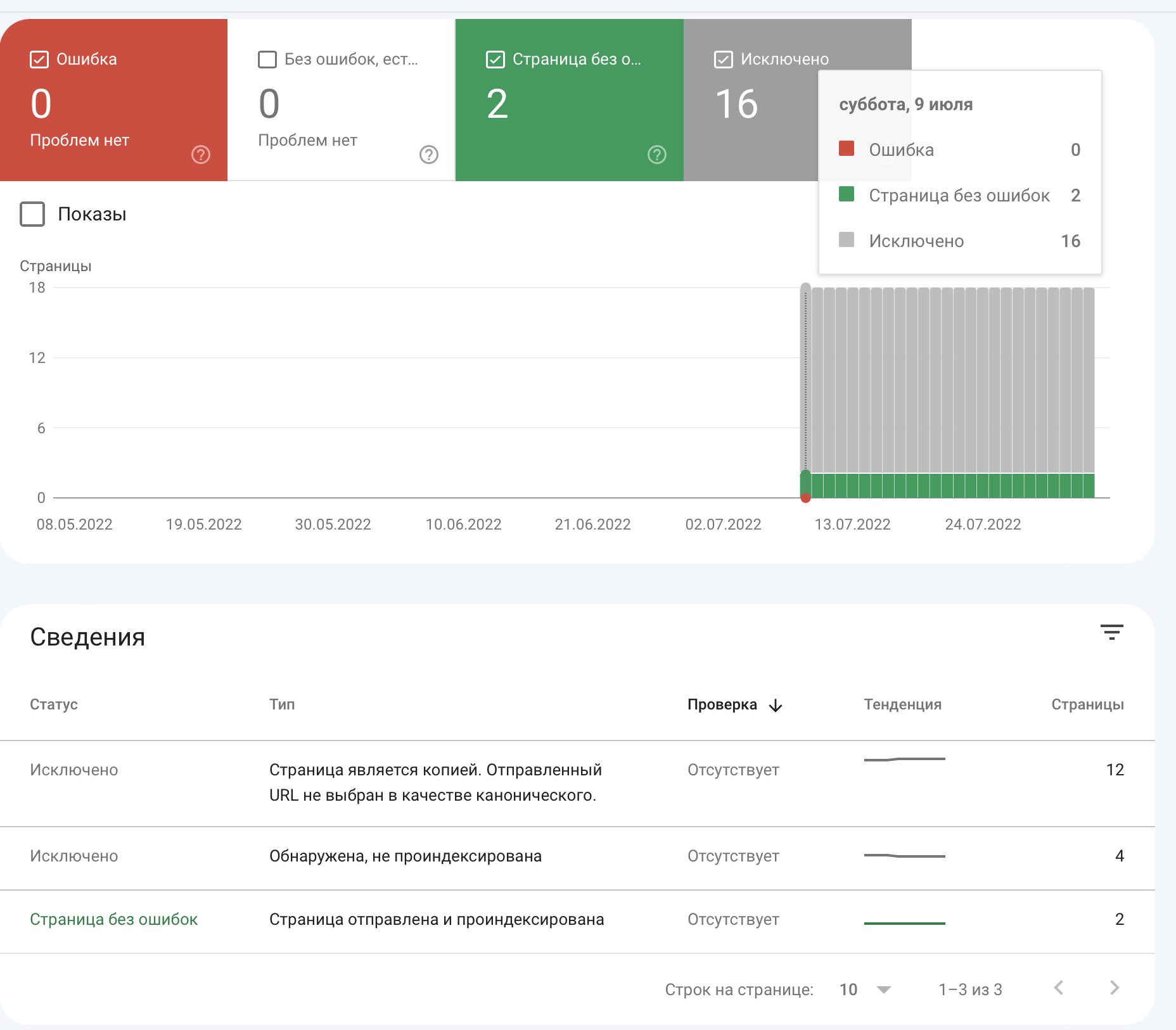Enable the Без ошибок, есть предупреждения checkbox
The height and width of the screenshot is (1030, 1176).
click(267, 60)
